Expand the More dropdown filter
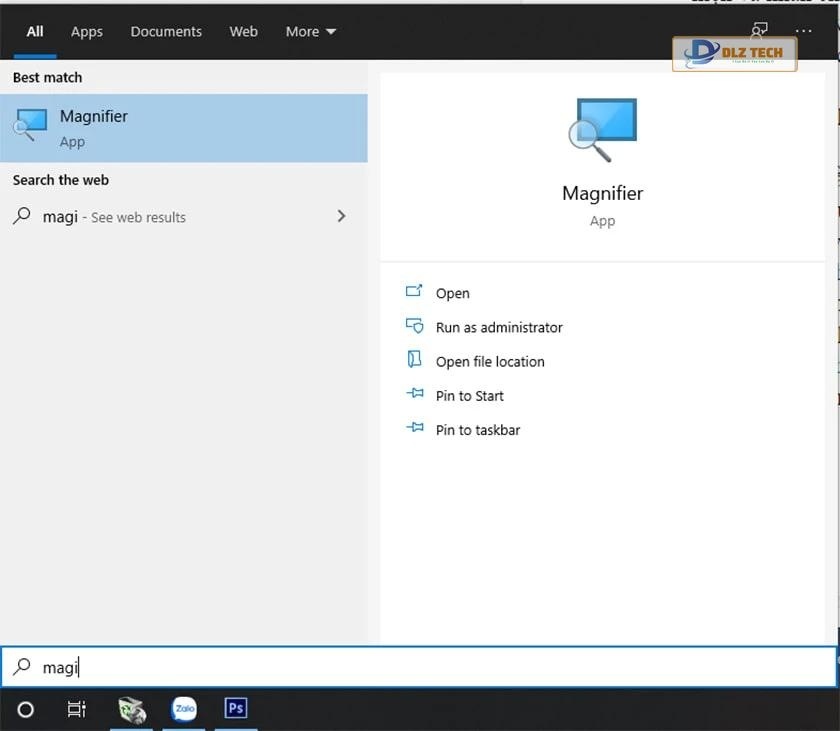 click(310, 31)
